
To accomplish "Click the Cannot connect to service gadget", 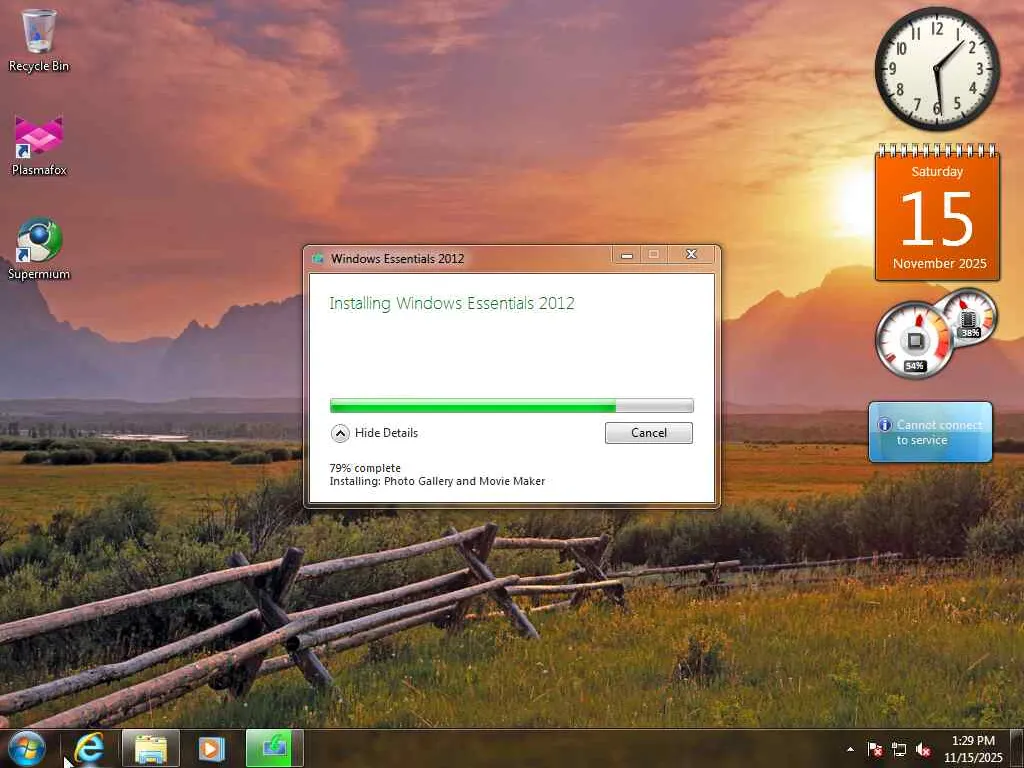I will 931,432.
